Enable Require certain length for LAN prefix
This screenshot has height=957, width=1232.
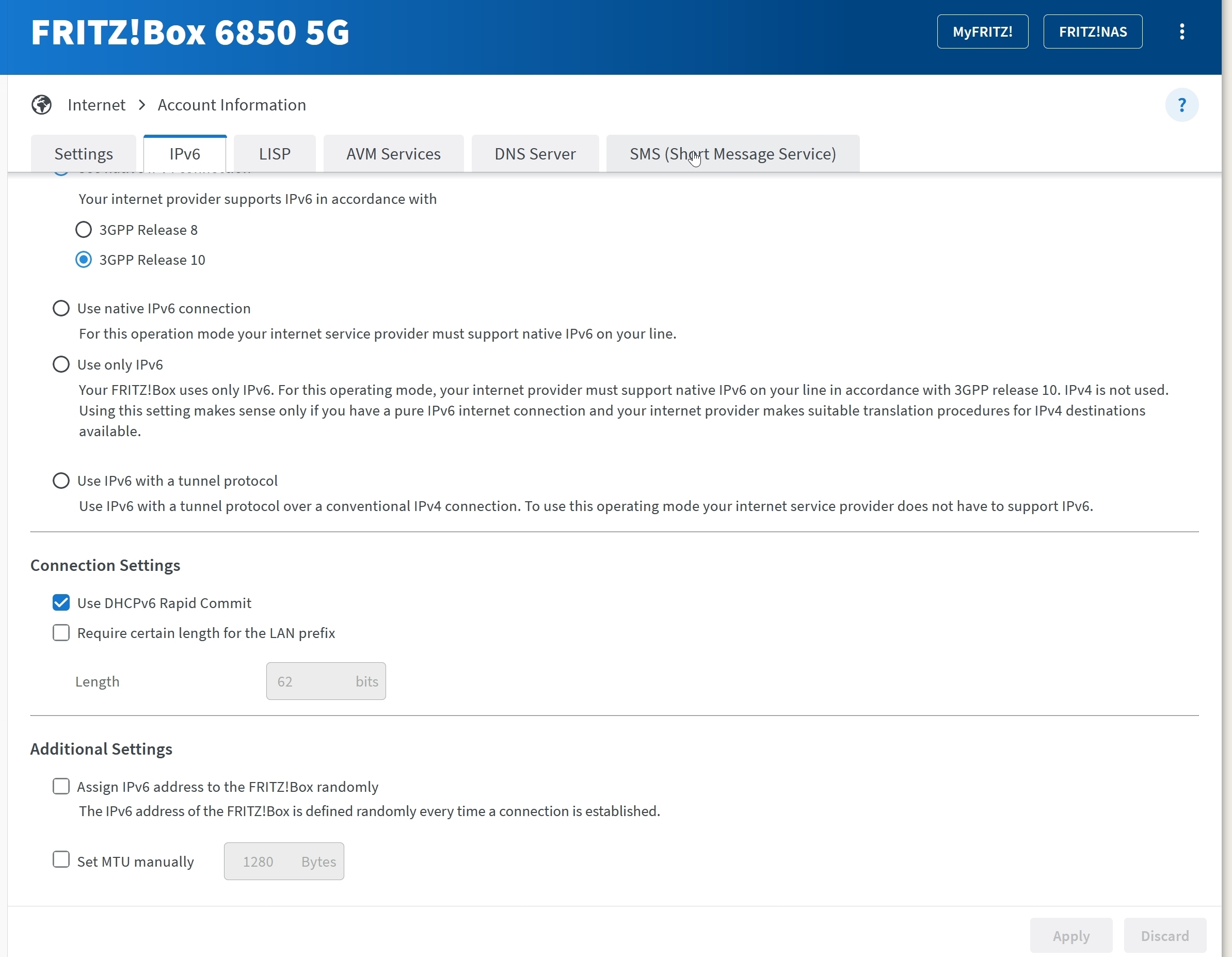(x=61, y=632)
